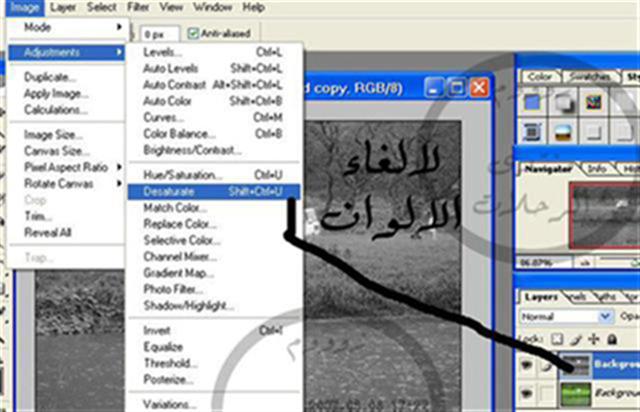Hide the bottom Background layer eye
The width and height of the screenshot is (640, 412).
527,394
